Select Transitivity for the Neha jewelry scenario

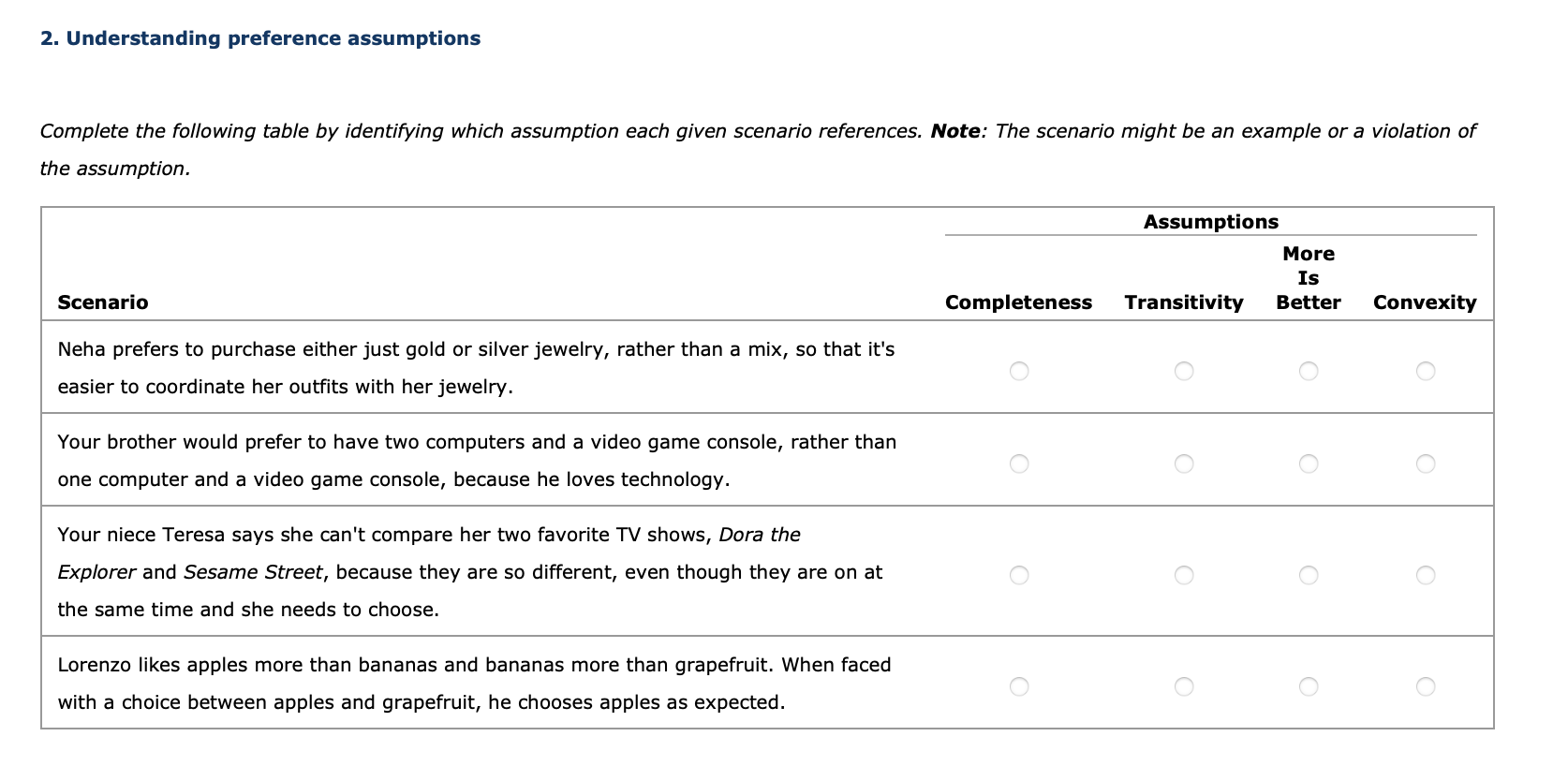click(x=1184, y=371)
